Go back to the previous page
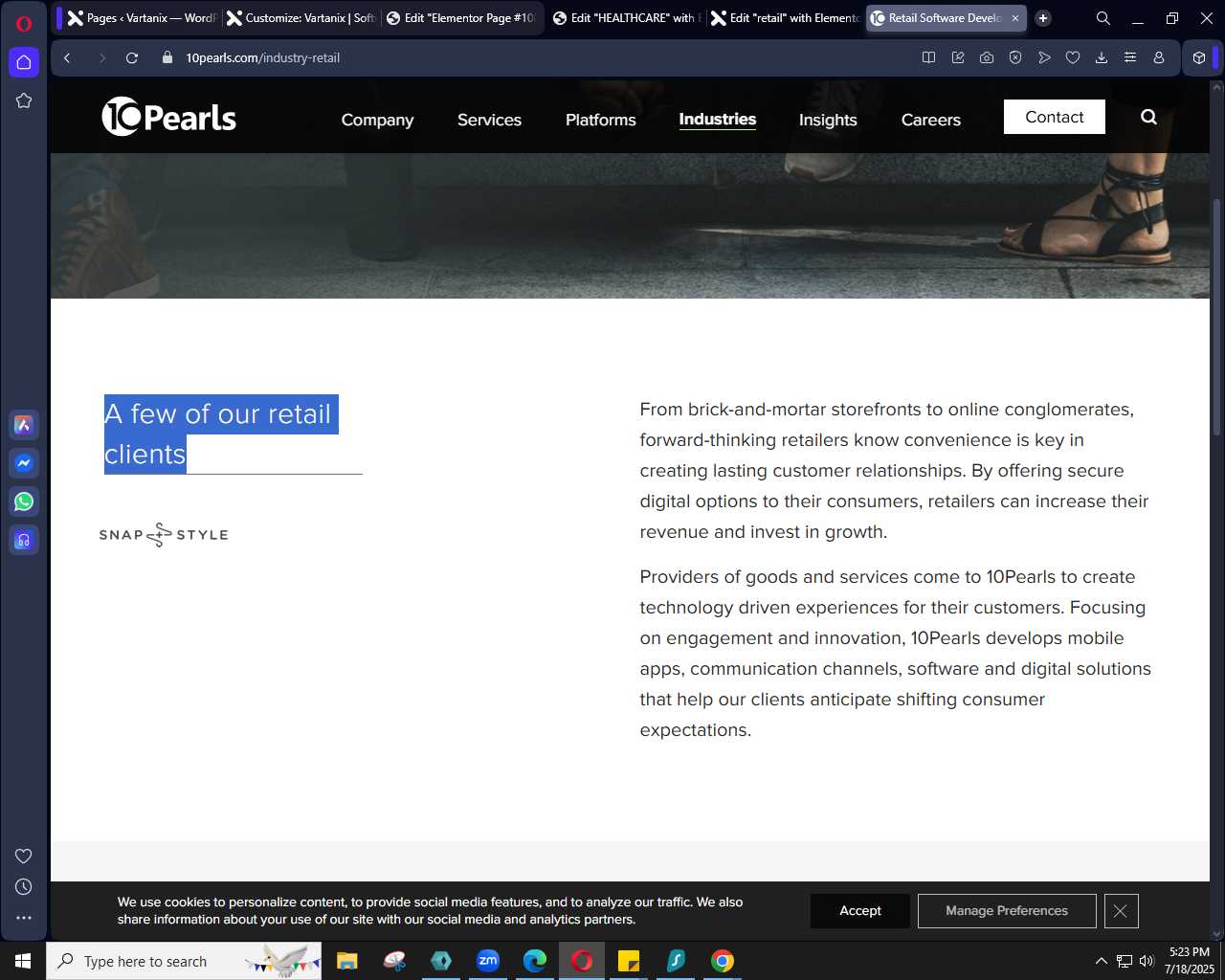This screenshot has height=980, width=1225. pyautogui.click(x=67, y=57)
